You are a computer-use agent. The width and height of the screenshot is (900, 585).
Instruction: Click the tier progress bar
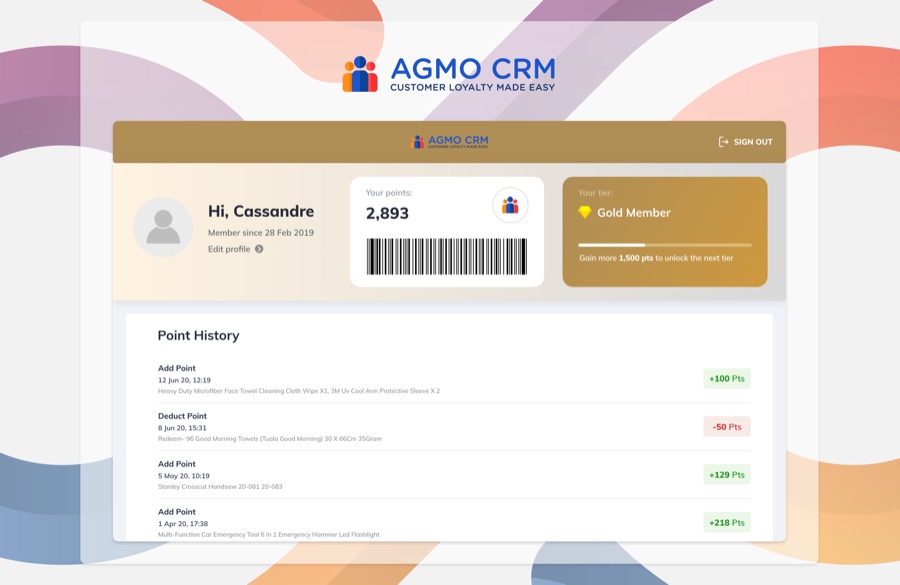tap(665, 245)
